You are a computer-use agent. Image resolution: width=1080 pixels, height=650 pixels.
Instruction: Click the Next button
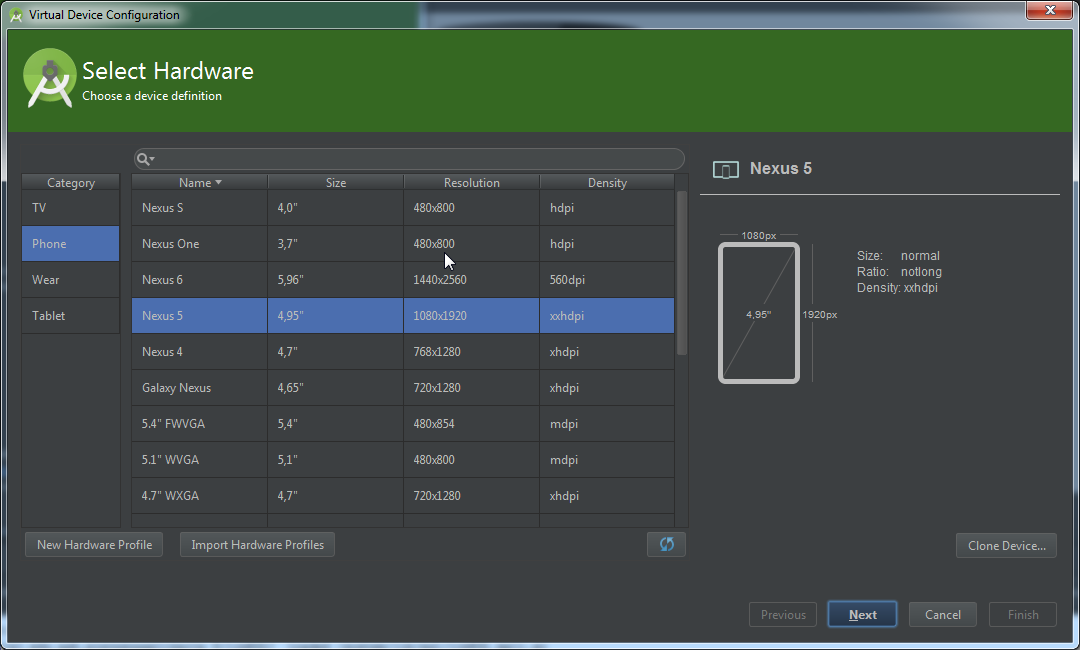[x=862, y=615]
